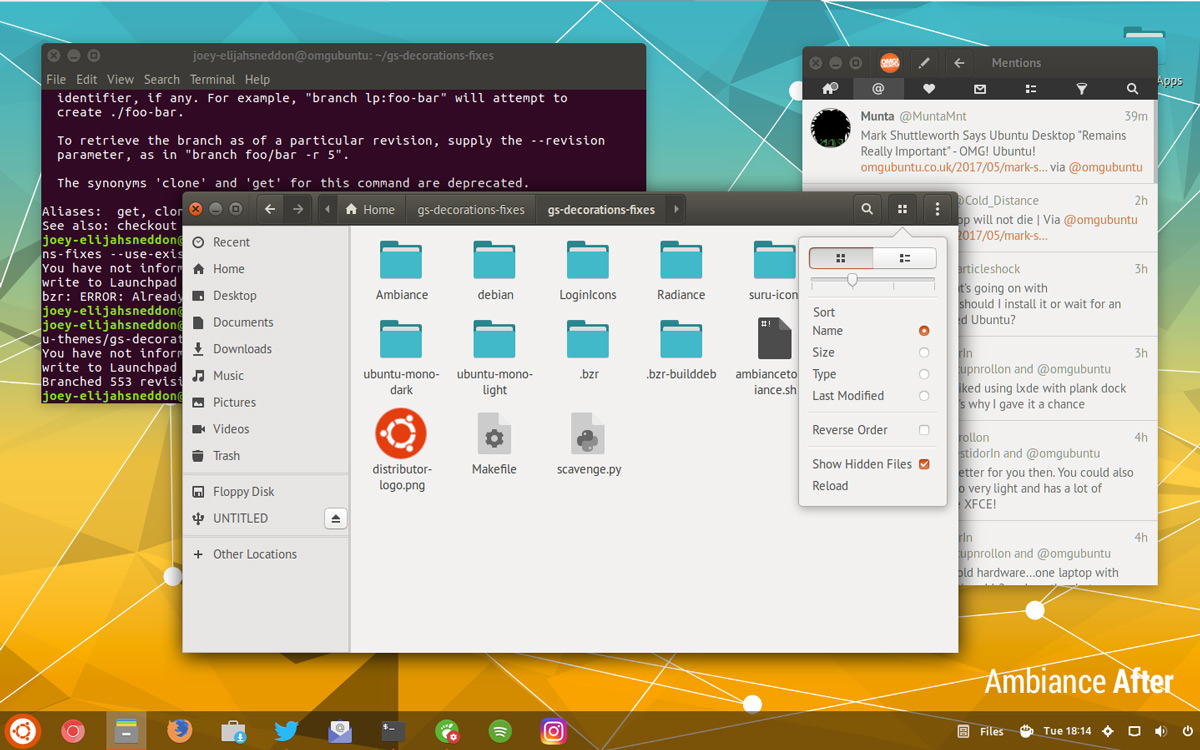Select the Last Modified sort option

[x=924, y=396]
